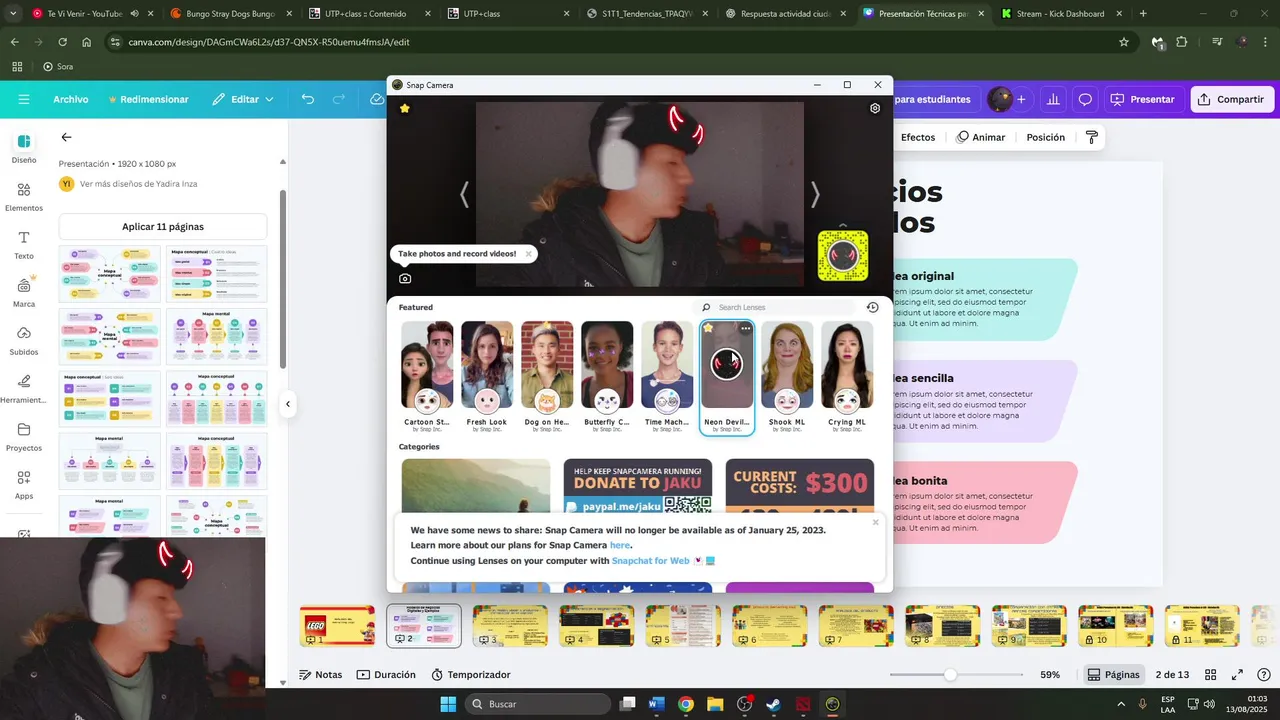Open Canva help question mark
The image size is (1280, 720).
[1264, 675]
